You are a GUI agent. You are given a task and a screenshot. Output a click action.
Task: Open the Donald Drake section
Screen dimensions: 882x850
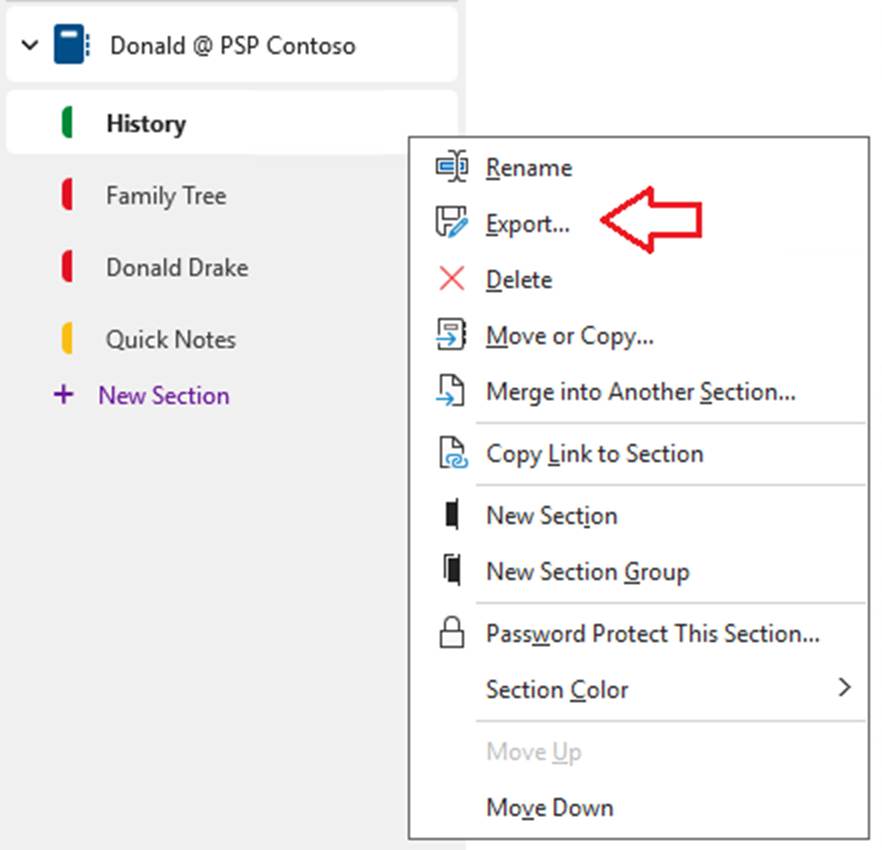pyautogui.click(x=177, y=267)
